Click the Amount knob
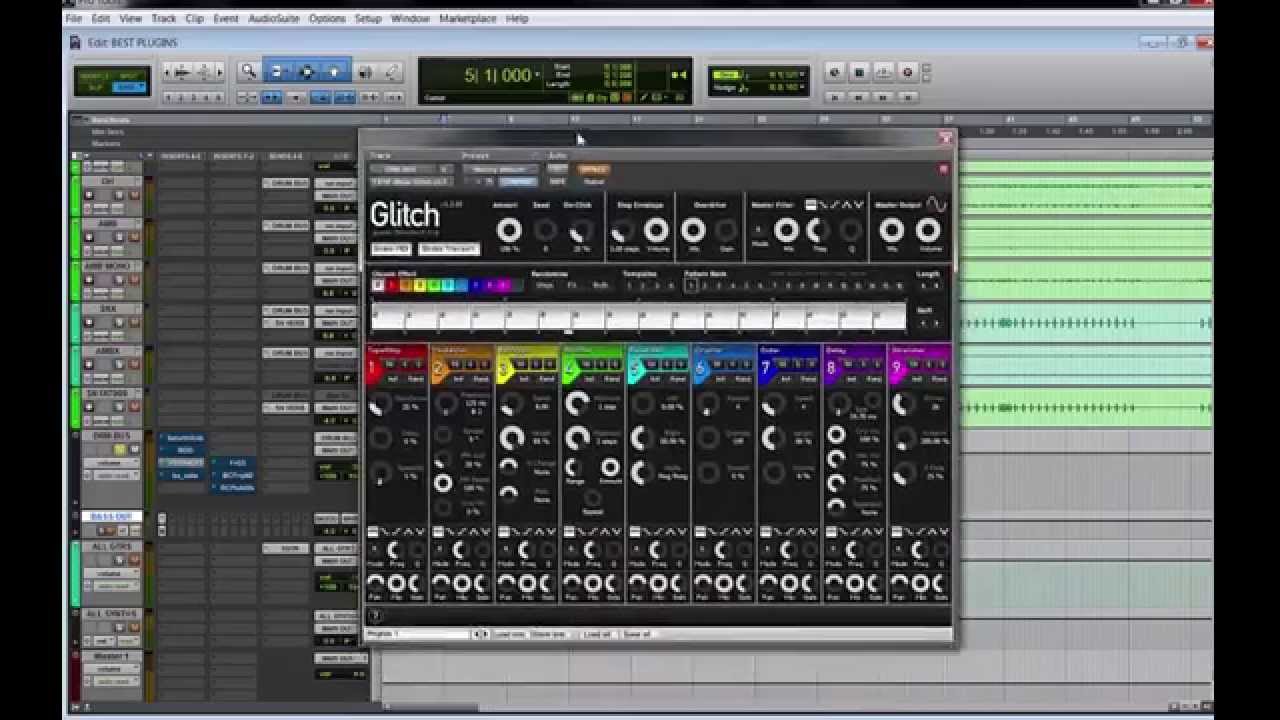This screenshot has height=720, width=1280. [509, 231]
